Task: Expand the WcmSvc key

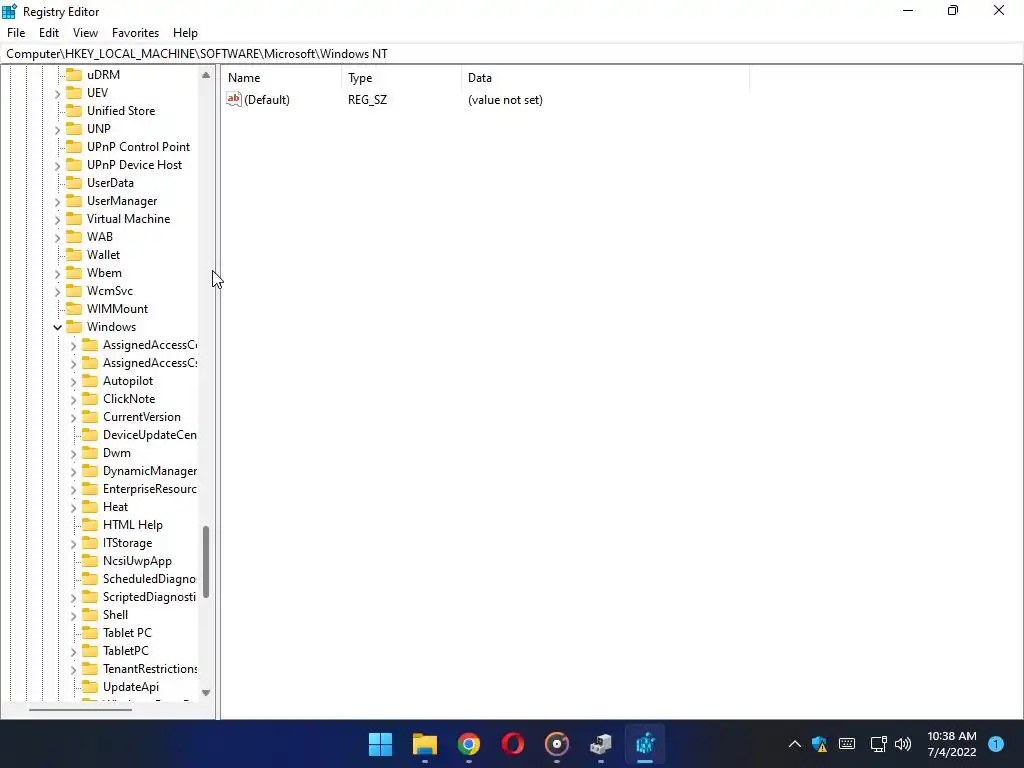Action: tap(57, 291)
